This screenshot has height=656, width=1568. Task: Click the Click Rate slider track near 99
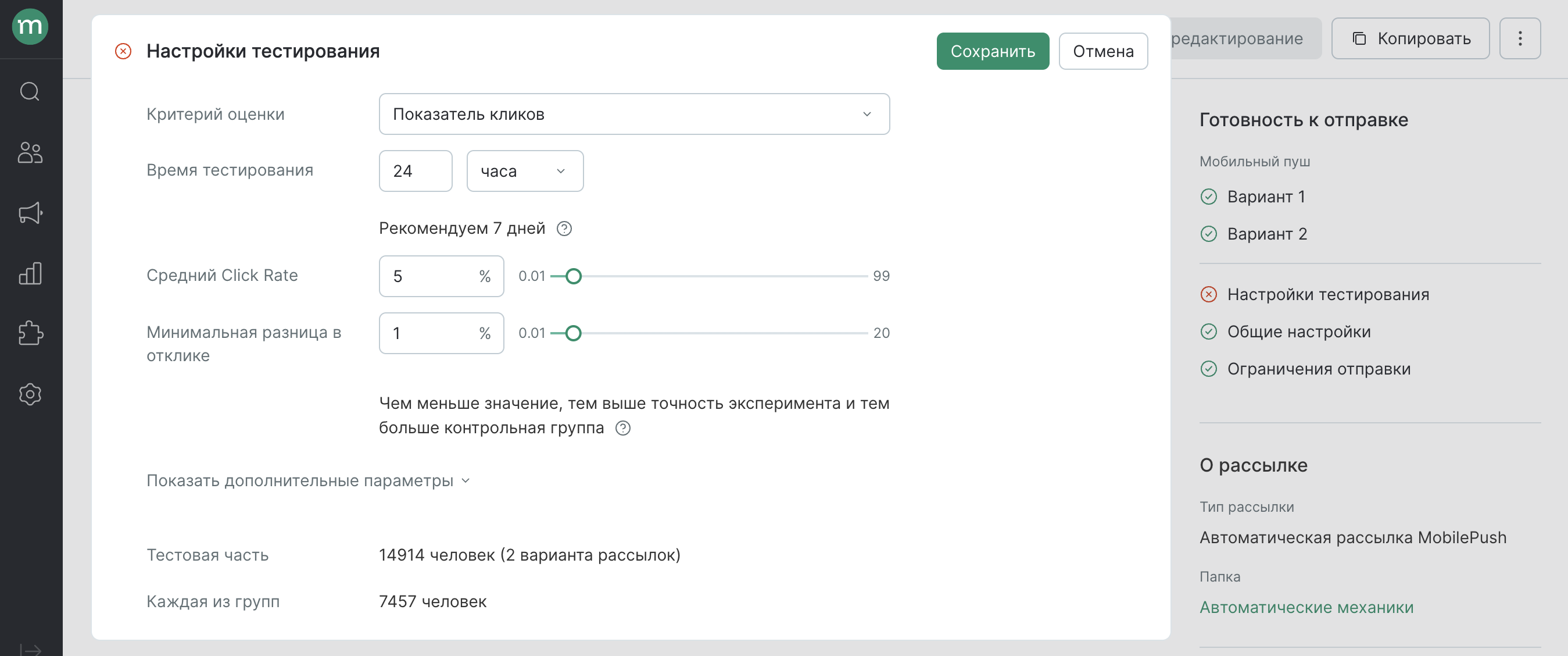[x=863, y=276]
